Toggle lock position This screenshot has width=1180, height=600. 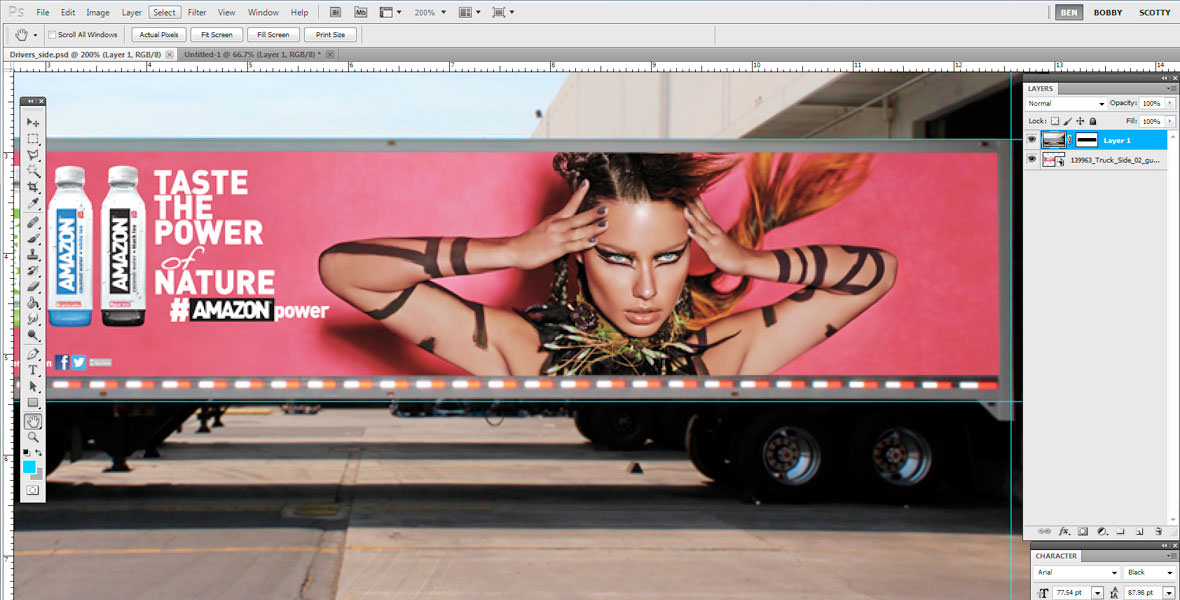[x=1081, y=121]
